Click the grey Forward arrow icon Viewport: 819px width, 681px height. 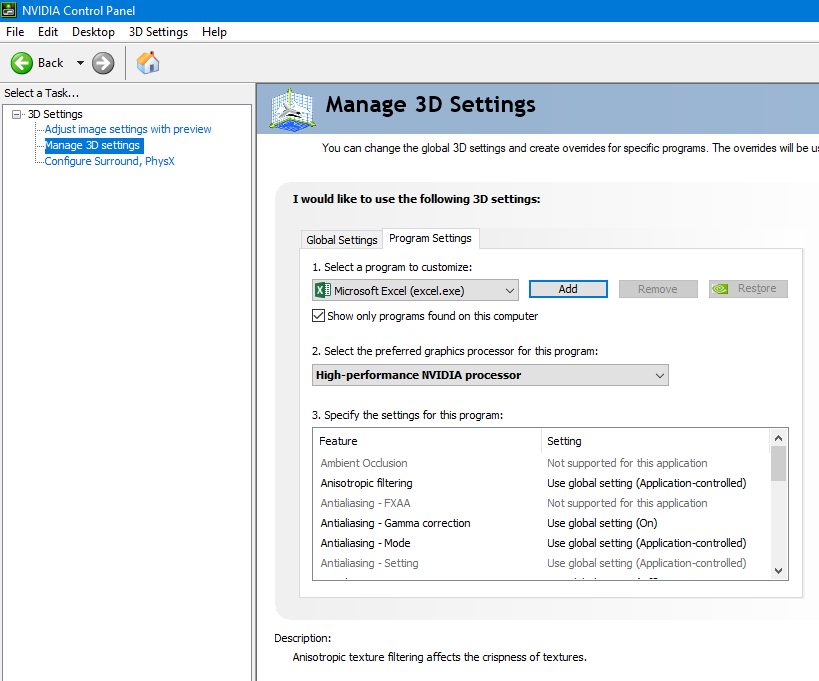pyautogui.click(x=103, y=63)
